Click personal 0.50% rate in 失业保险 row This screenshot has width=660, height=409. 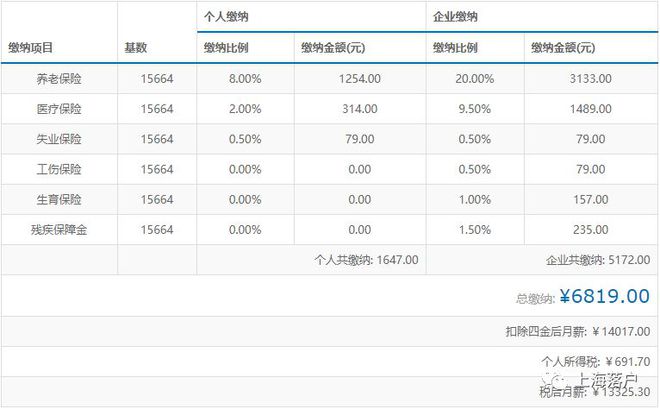tap(245, 139)
